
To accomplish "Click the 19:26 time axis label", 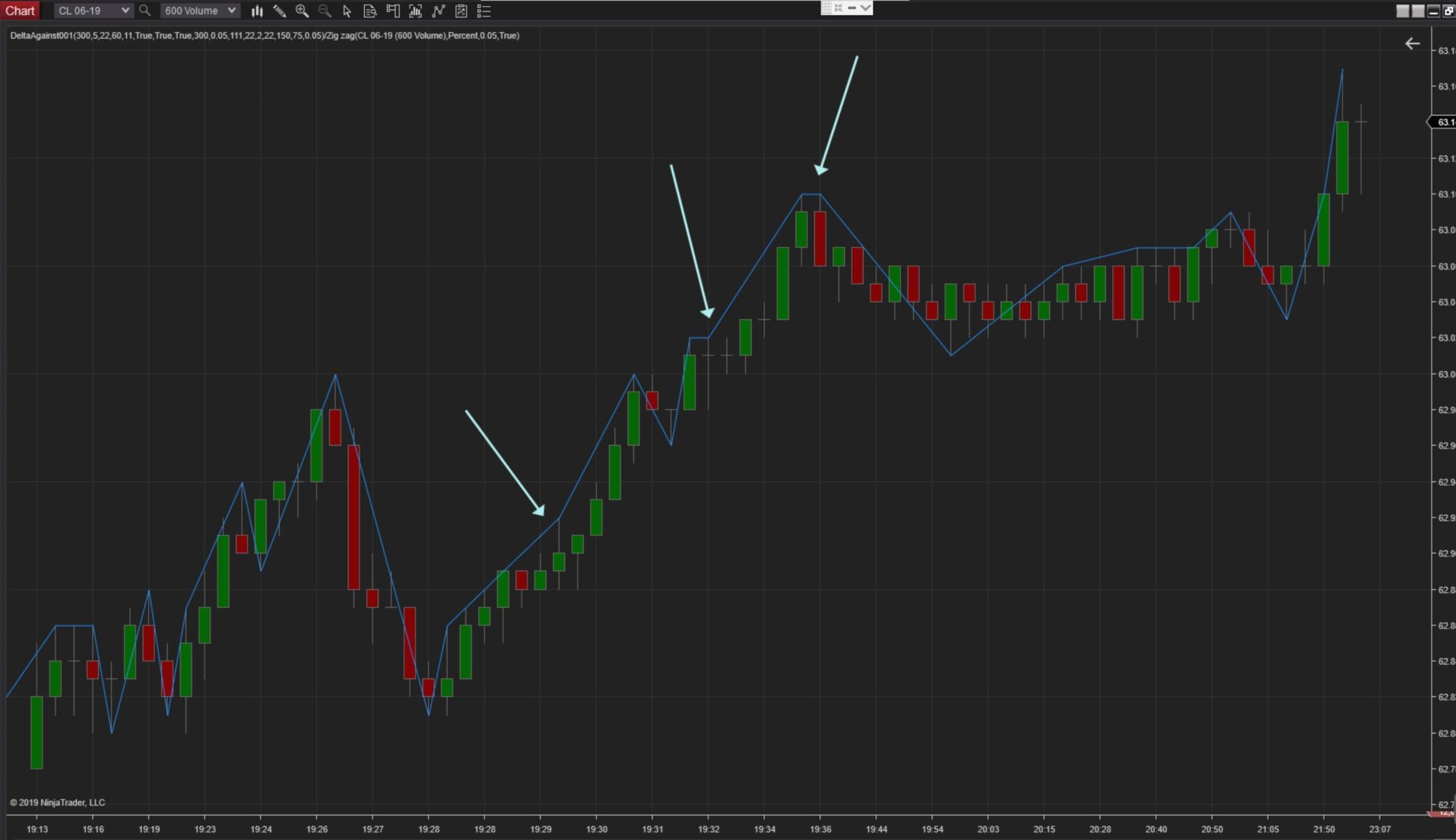I will tap(317, 829).
